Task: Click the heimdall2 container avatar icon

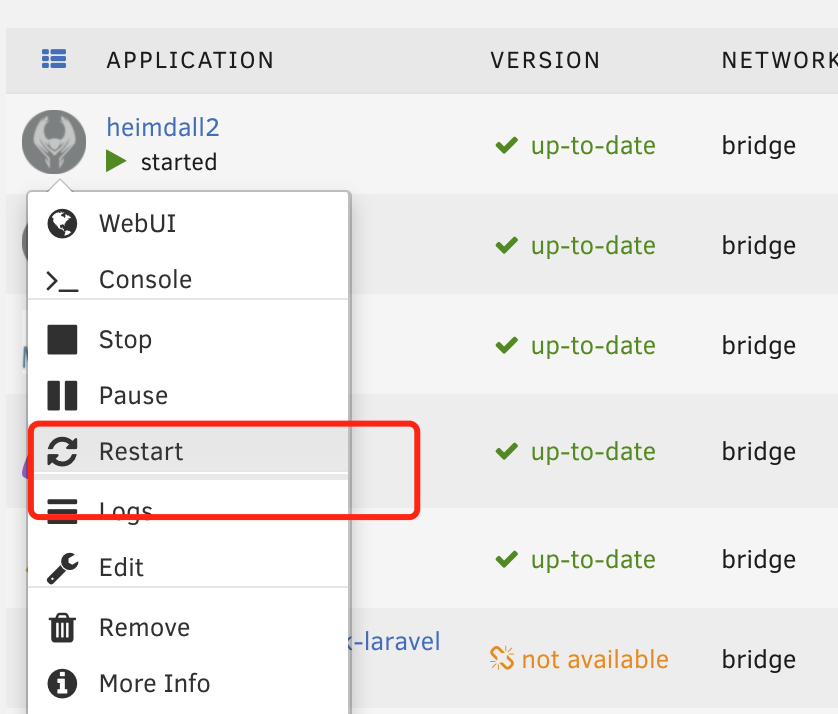Action: [x=54, y=142]
